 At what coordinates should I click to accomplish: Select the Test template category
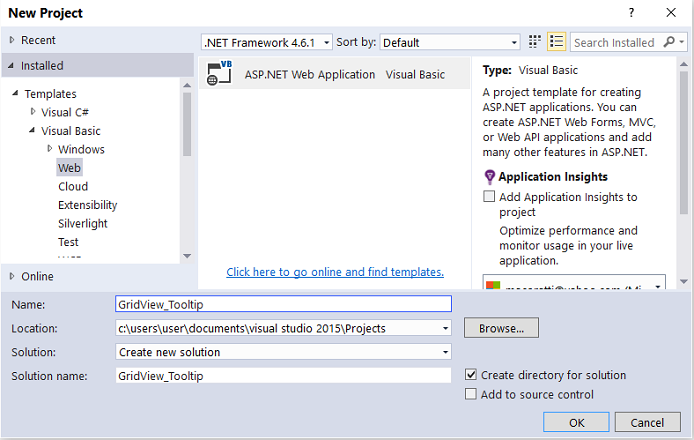[x=68, y=242]
